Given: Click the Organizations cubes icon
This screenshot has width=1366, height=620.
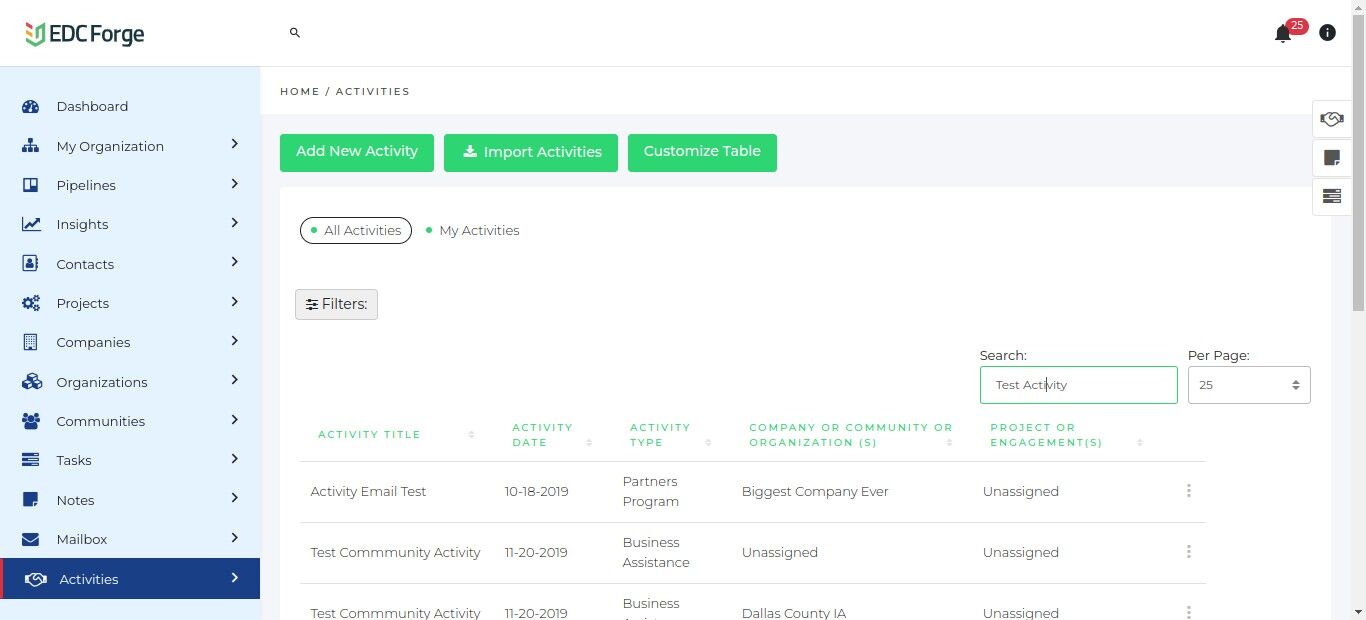Looking at the screenshot, I should 31,382.
